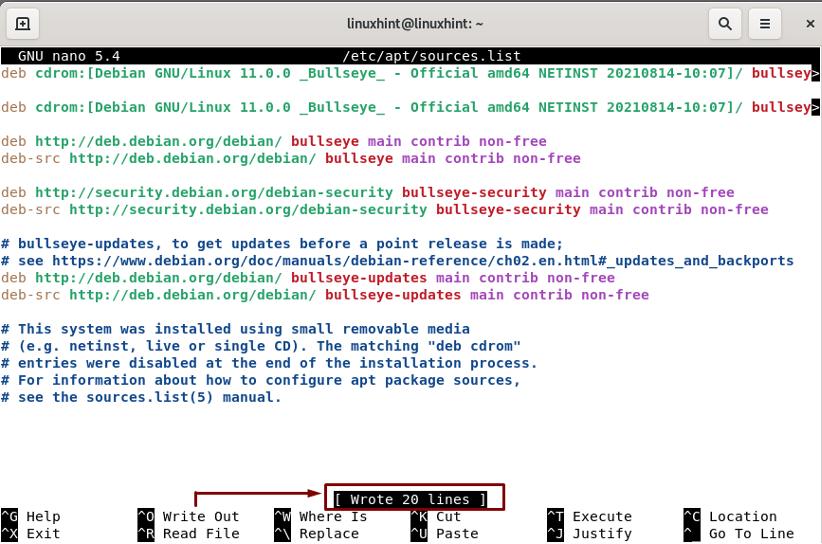Click the 'deb http://security.debian.org' bullseye-security line

point(367,192)
